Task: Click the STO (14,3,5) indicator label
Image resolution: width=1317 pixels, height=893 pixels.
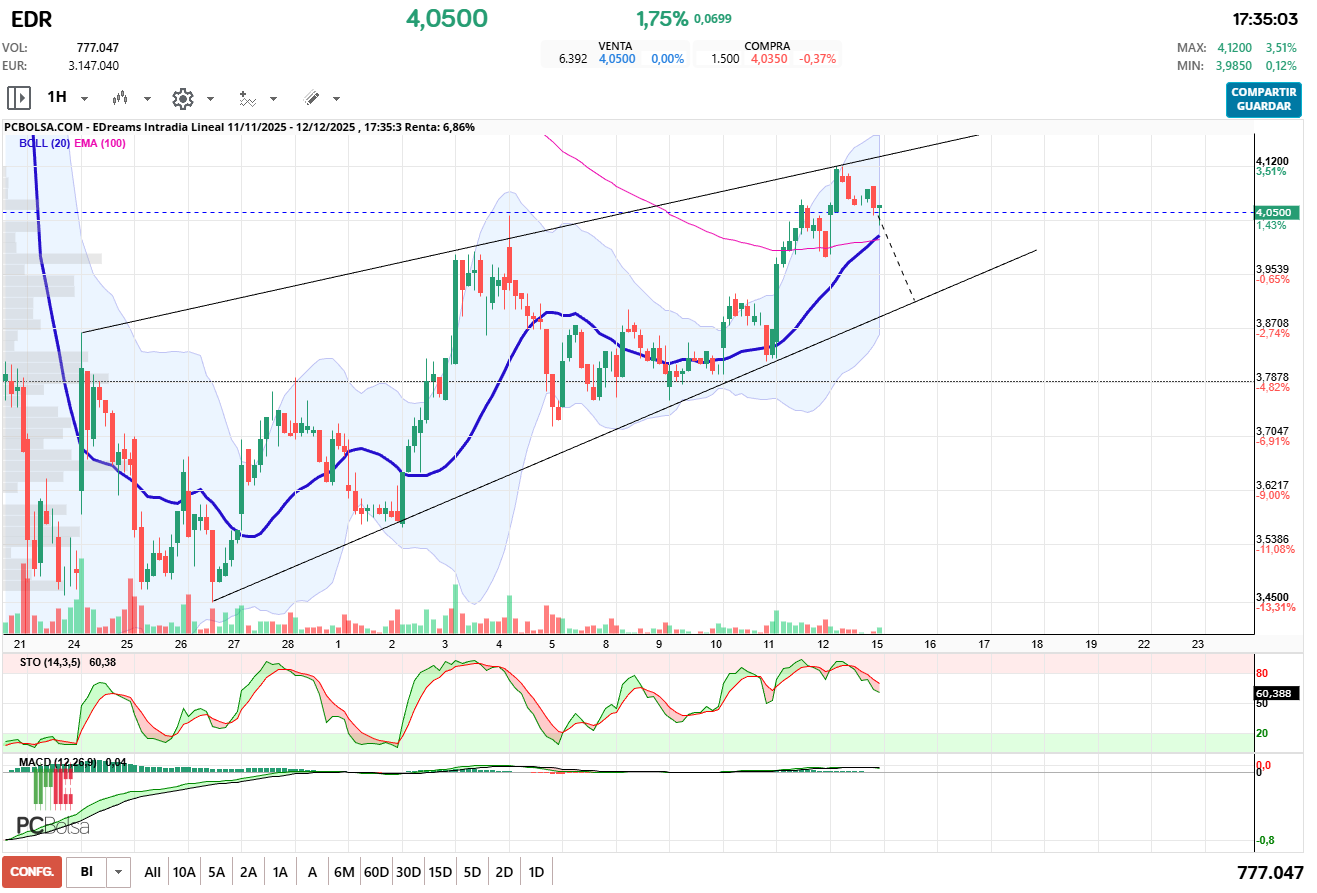Action: coord(52,662)
